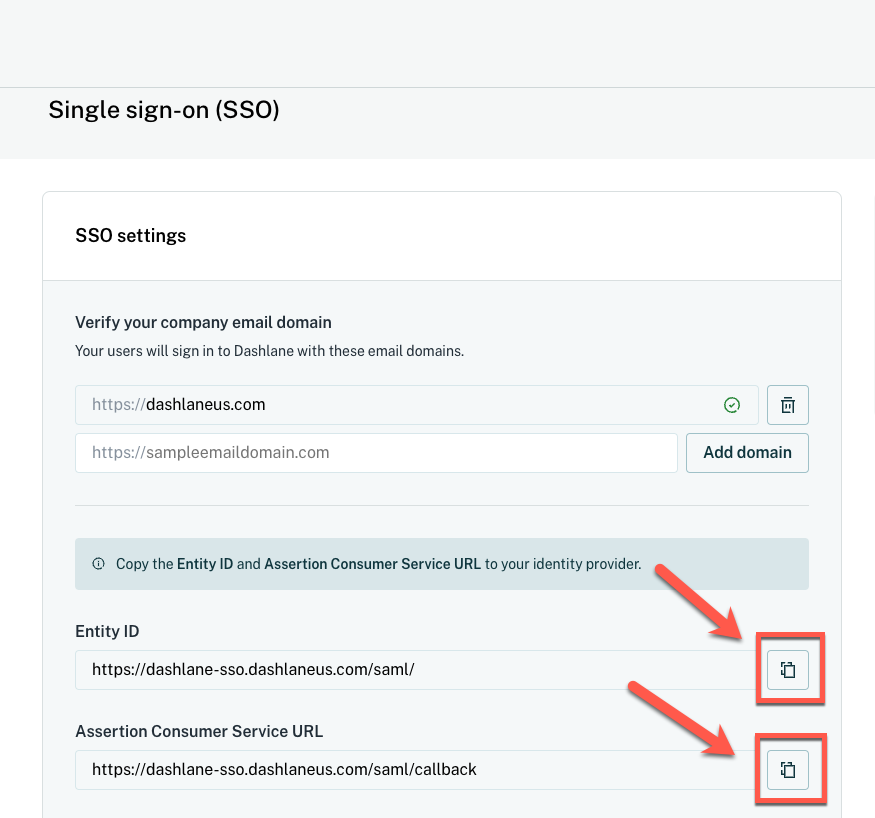Copy the Entity ID to clipboard
Screen dimensions: 875x818
point(787,670)
